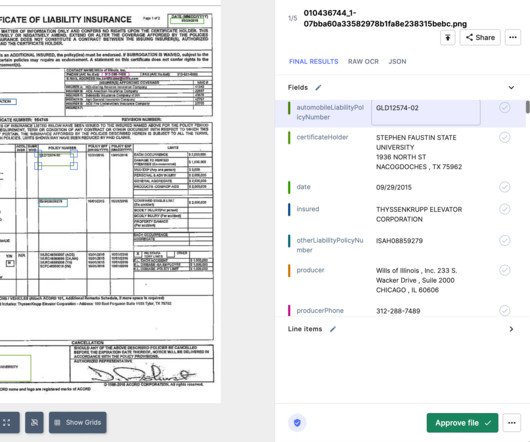530x442 pixels.
Task: Click the Show Grids button
Action: pyautogui.click(x=78, y=422)
